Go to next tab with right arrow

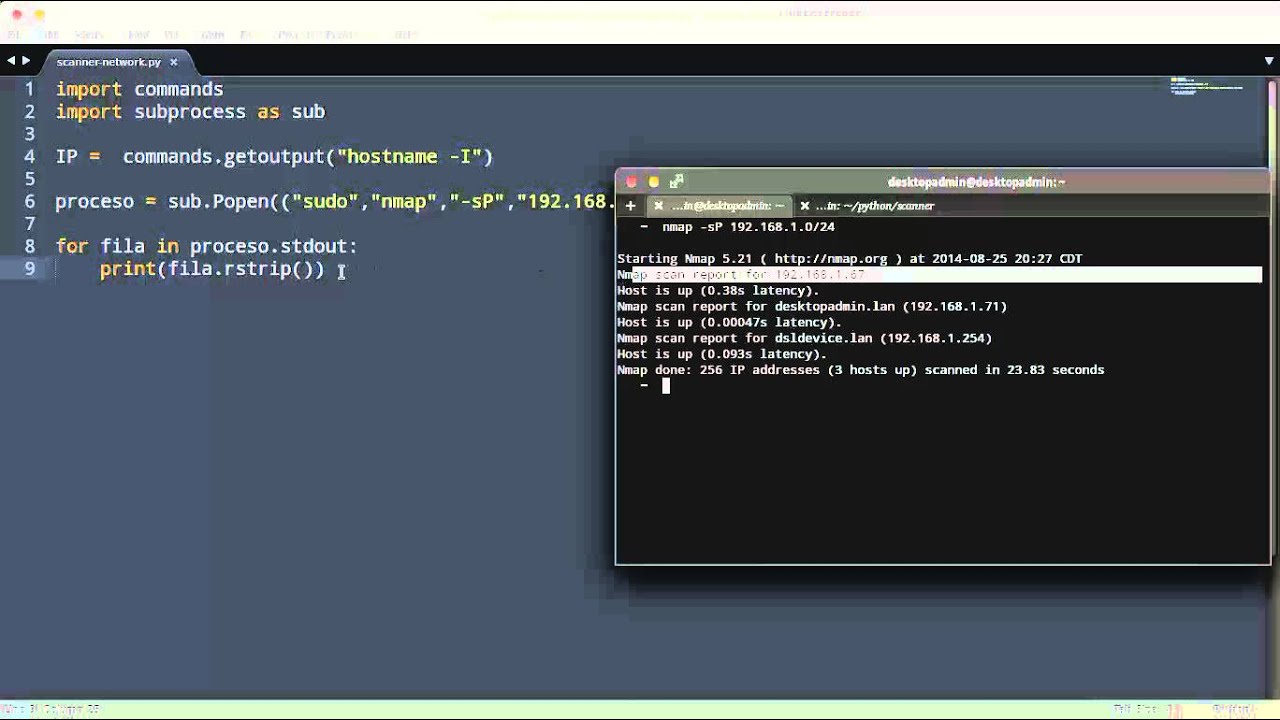click(x=26, y=61)
